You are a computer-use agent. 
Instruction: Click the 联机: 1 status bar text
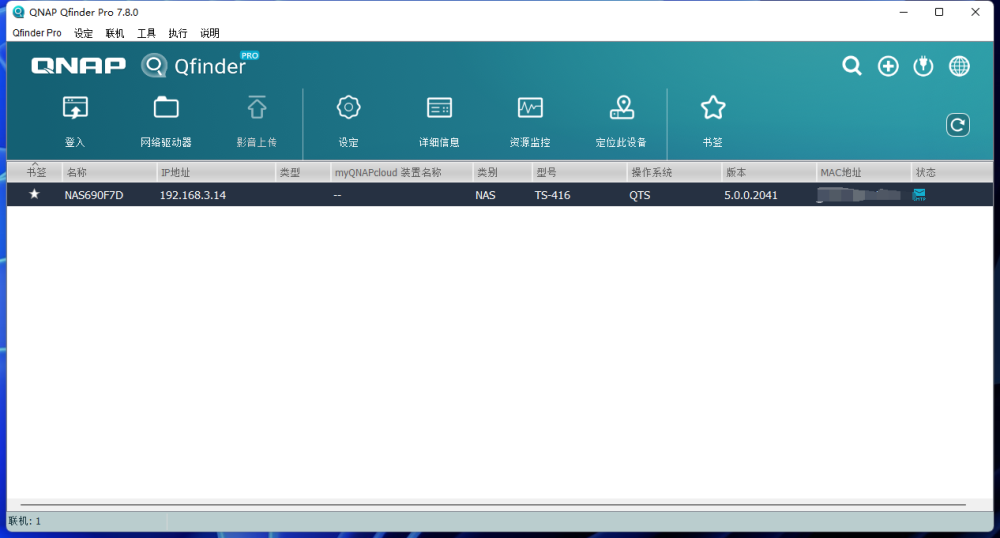click(25, 521)
